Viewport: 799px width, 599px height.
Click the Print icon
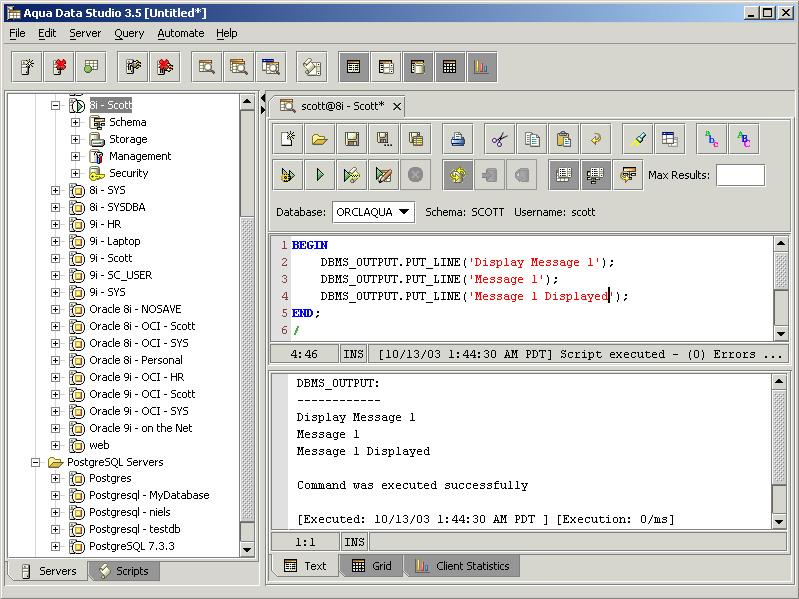tap(458, 139)
